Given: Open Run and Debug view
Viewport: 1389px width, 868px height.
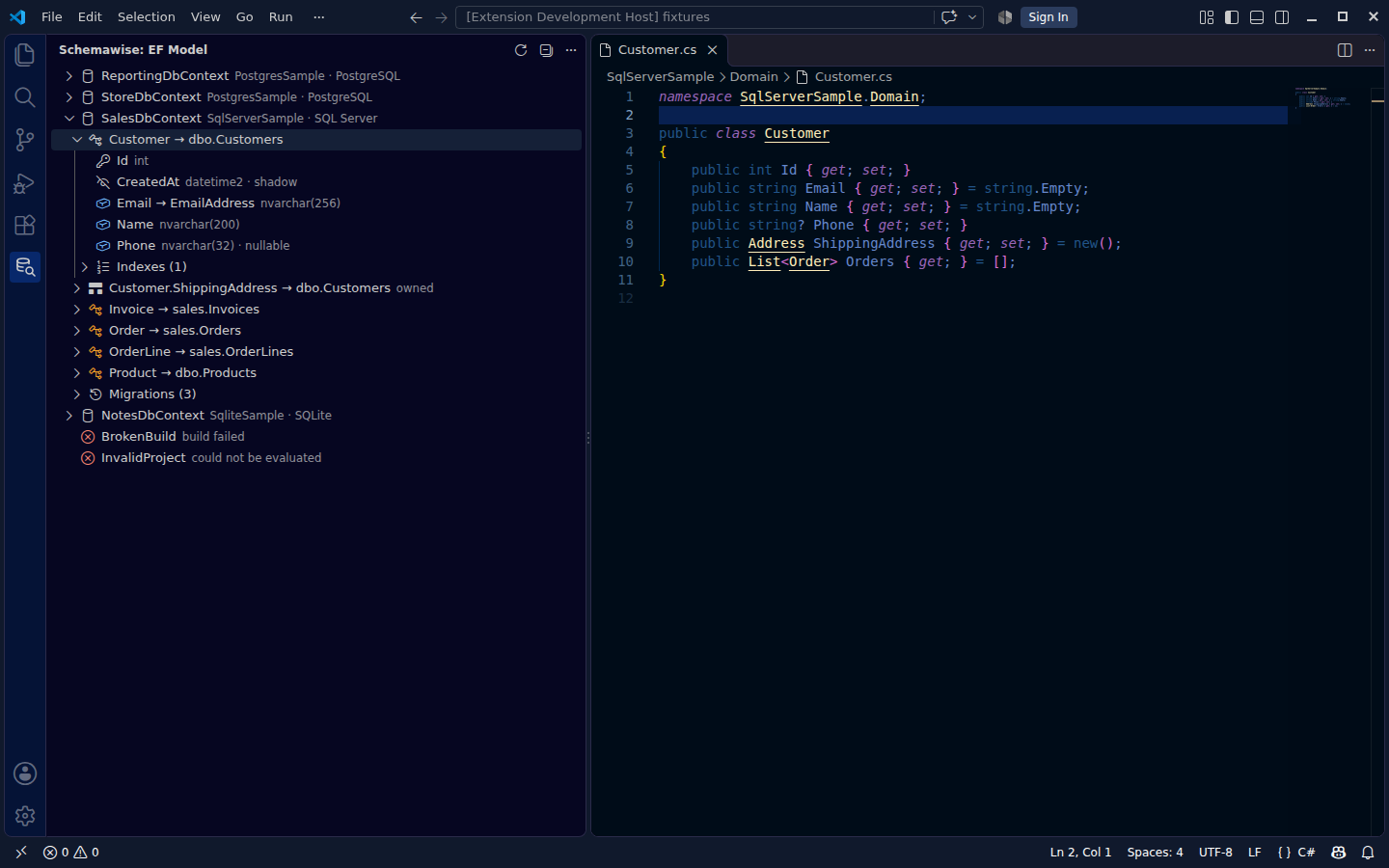Looking at the screenshot, I should (x=25, y=182).
